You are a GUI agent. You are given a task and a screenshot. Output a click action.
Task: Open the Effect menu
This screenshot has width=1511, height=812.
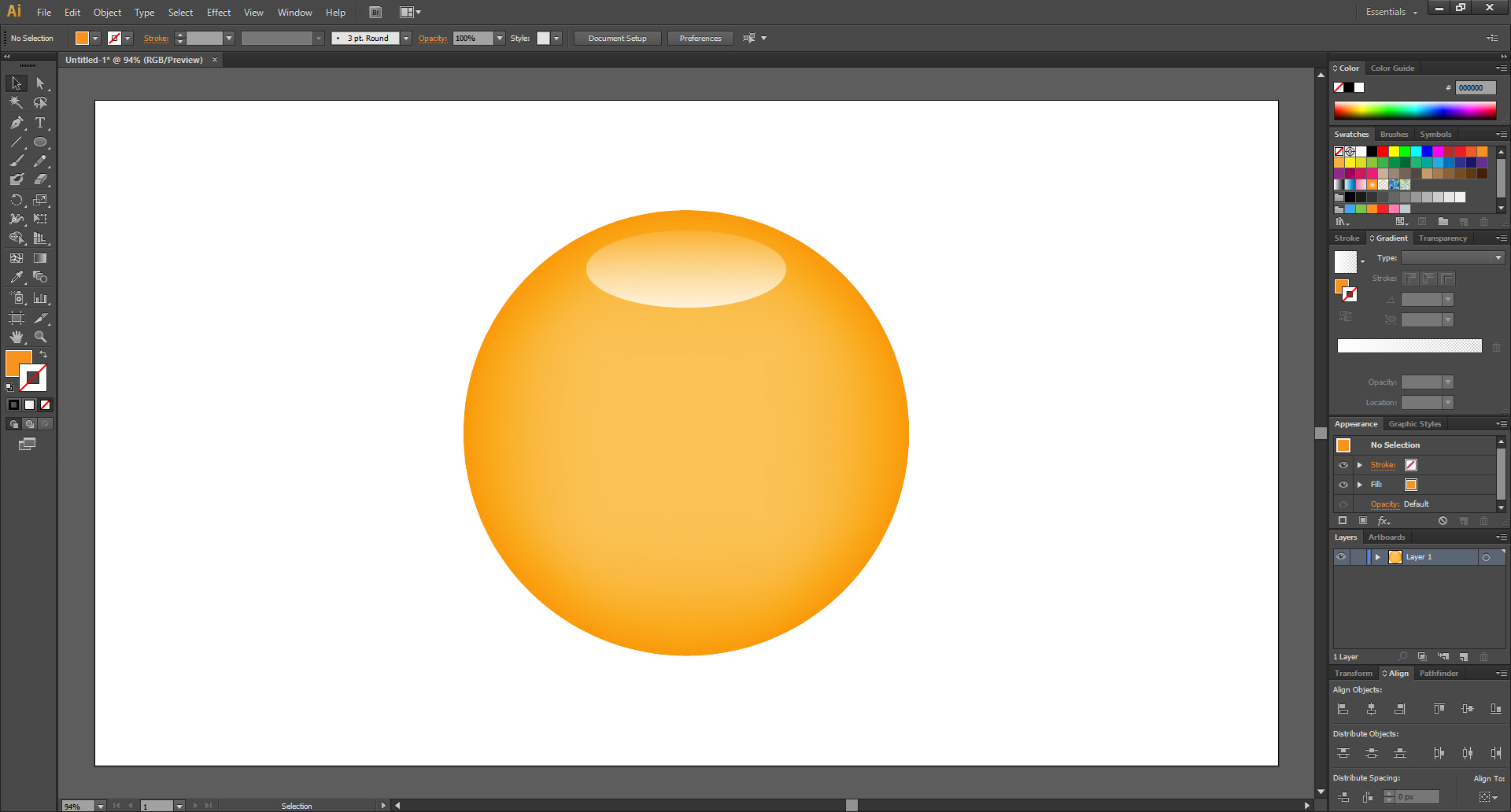219,13
